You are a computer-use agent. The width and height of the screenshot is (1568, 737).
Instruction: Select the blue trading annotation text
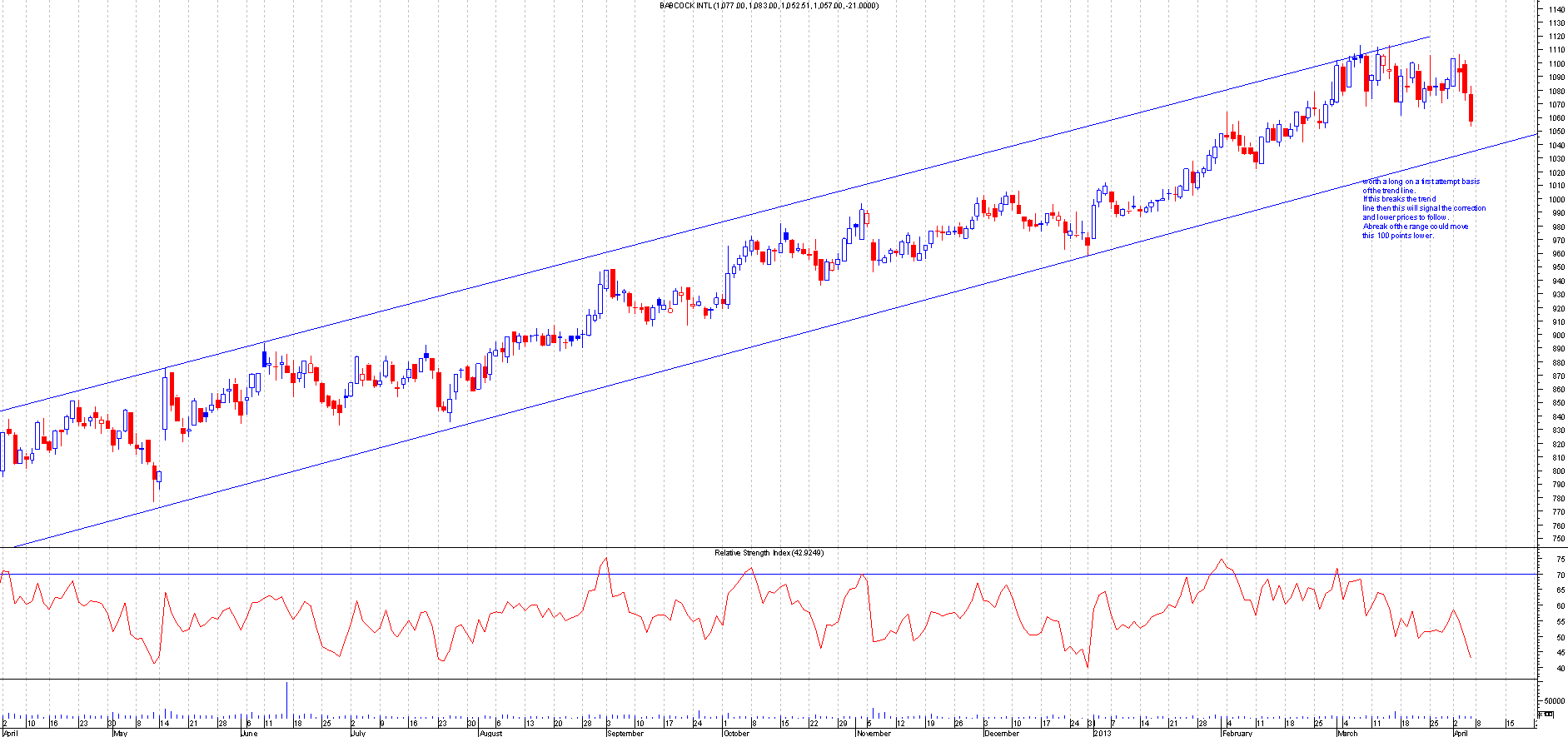1422,208
